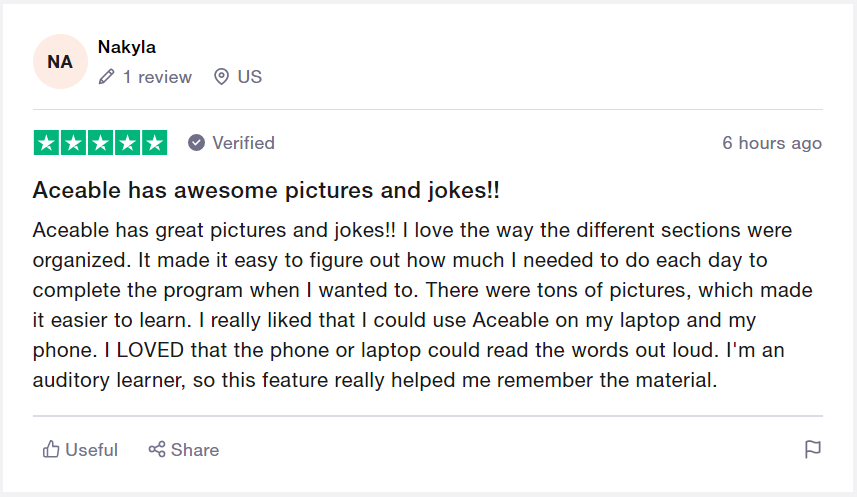Click the Verified checkmark badge icon
Screen dimensions: 857x497
(x=197, y=143)
